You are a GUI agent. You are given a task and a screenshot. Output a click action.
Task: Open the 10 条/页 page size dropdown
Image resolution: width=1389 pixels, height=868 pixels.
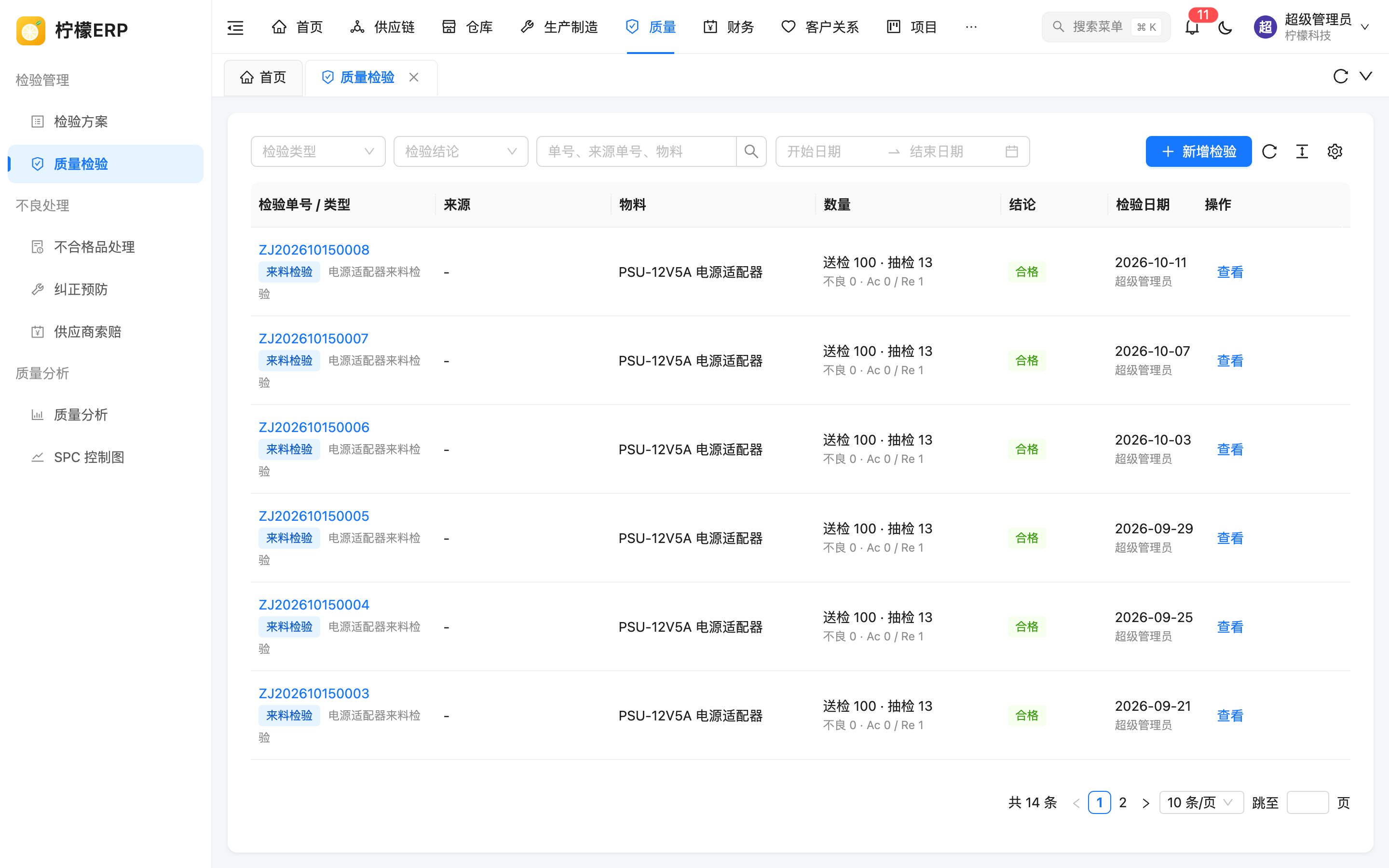(x=1201, y=802)
